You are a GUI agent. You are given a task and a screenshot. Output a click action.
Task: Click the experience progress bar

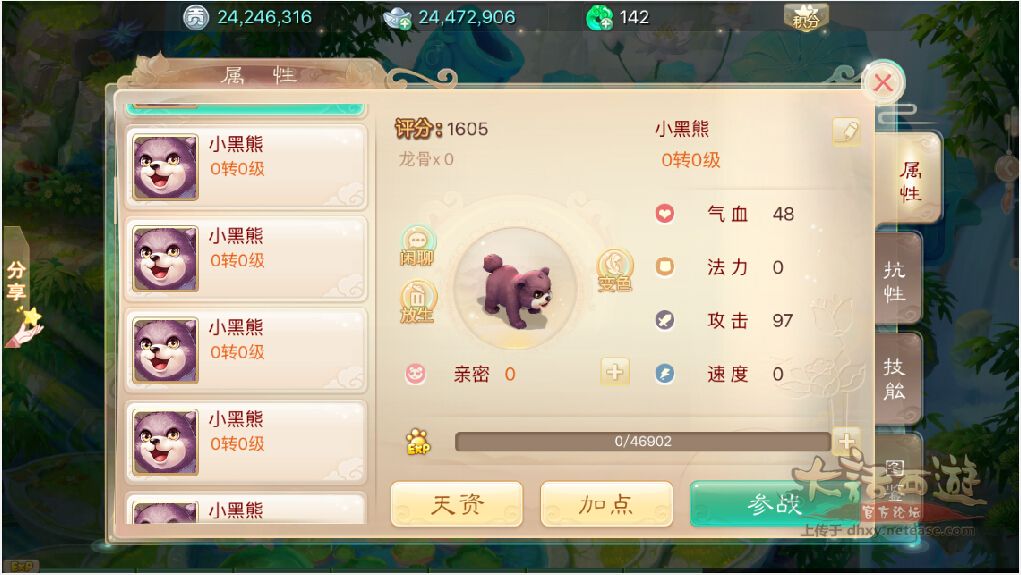[643, 442]
